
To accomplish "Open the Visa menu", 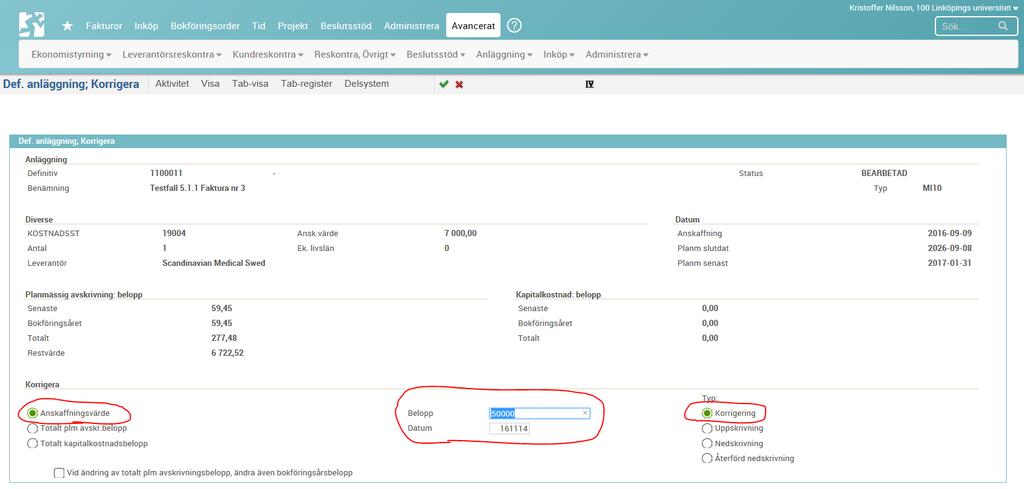I will 210,84.
